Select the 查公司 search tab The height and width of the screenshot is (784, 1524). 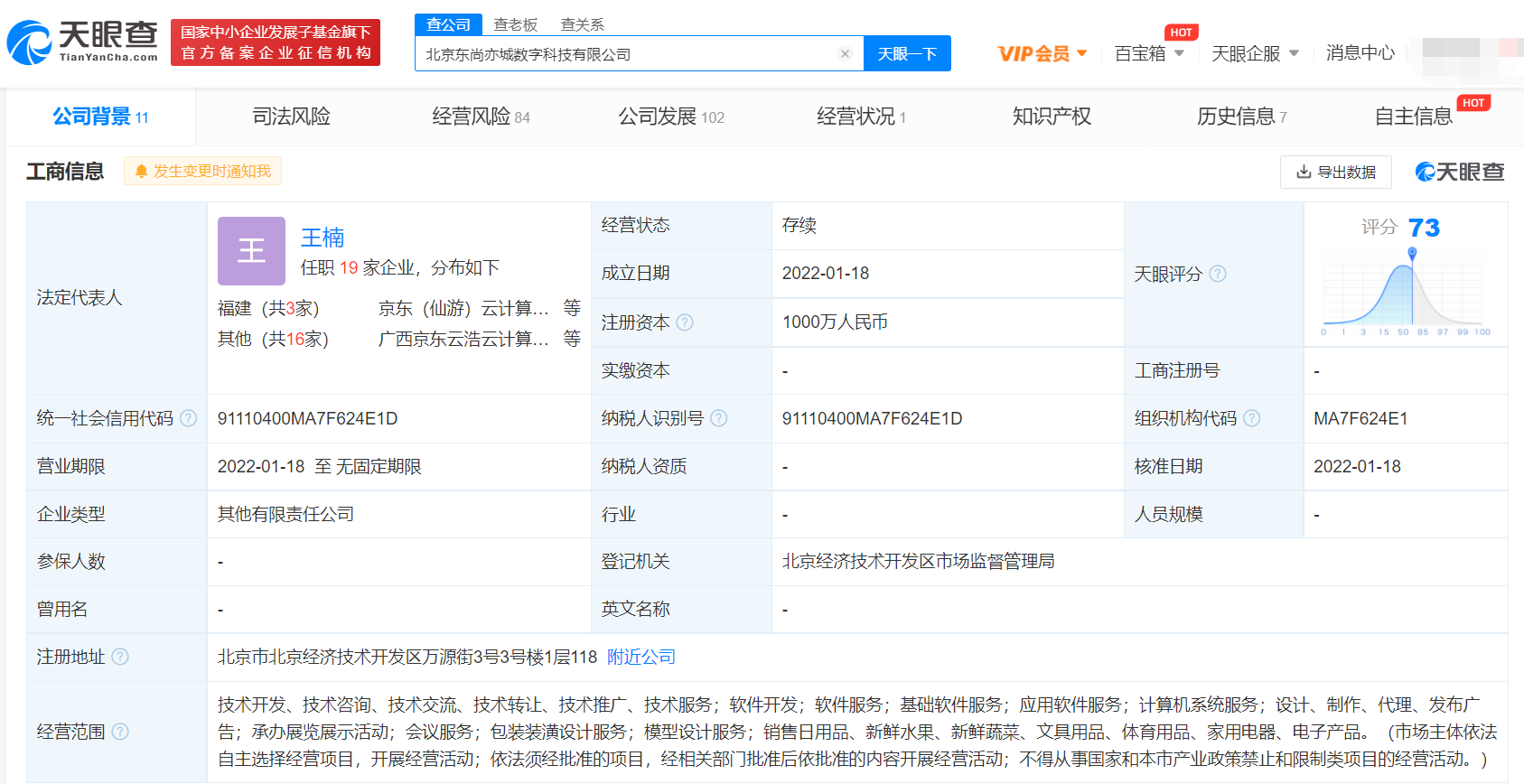click(x=448, y=24)
